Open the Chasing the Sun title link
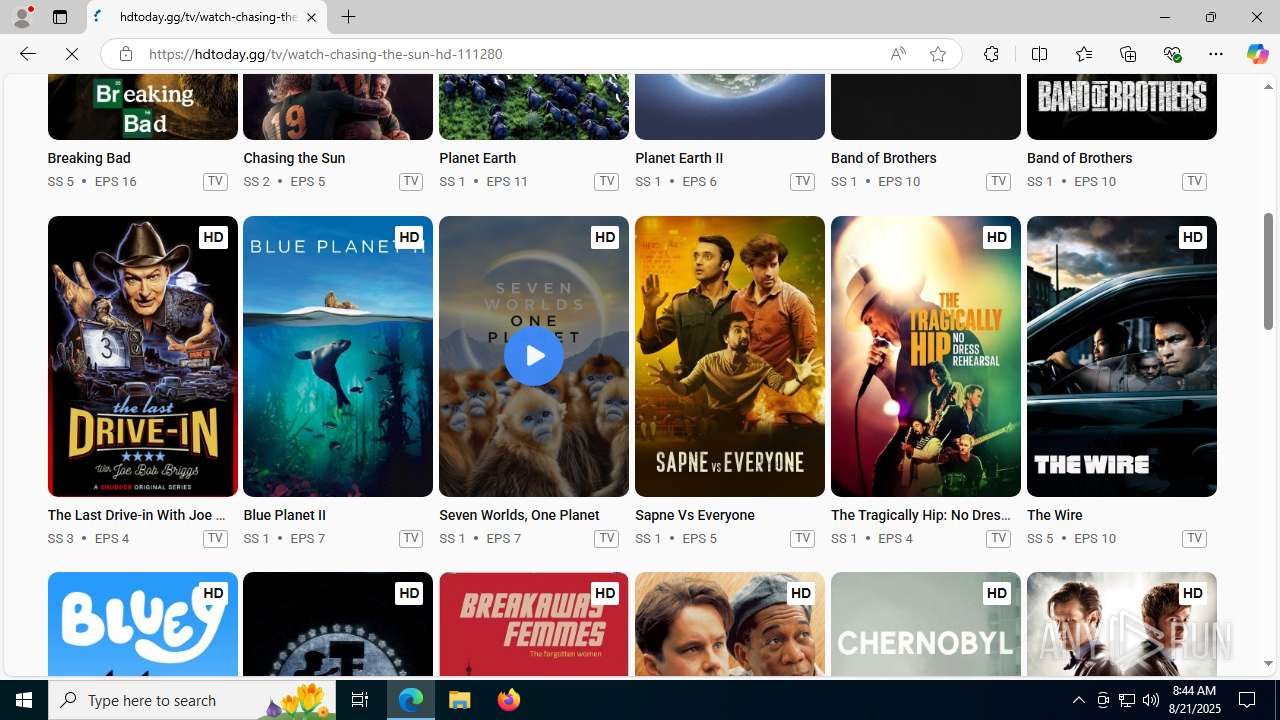 click(x=294, y=158)
